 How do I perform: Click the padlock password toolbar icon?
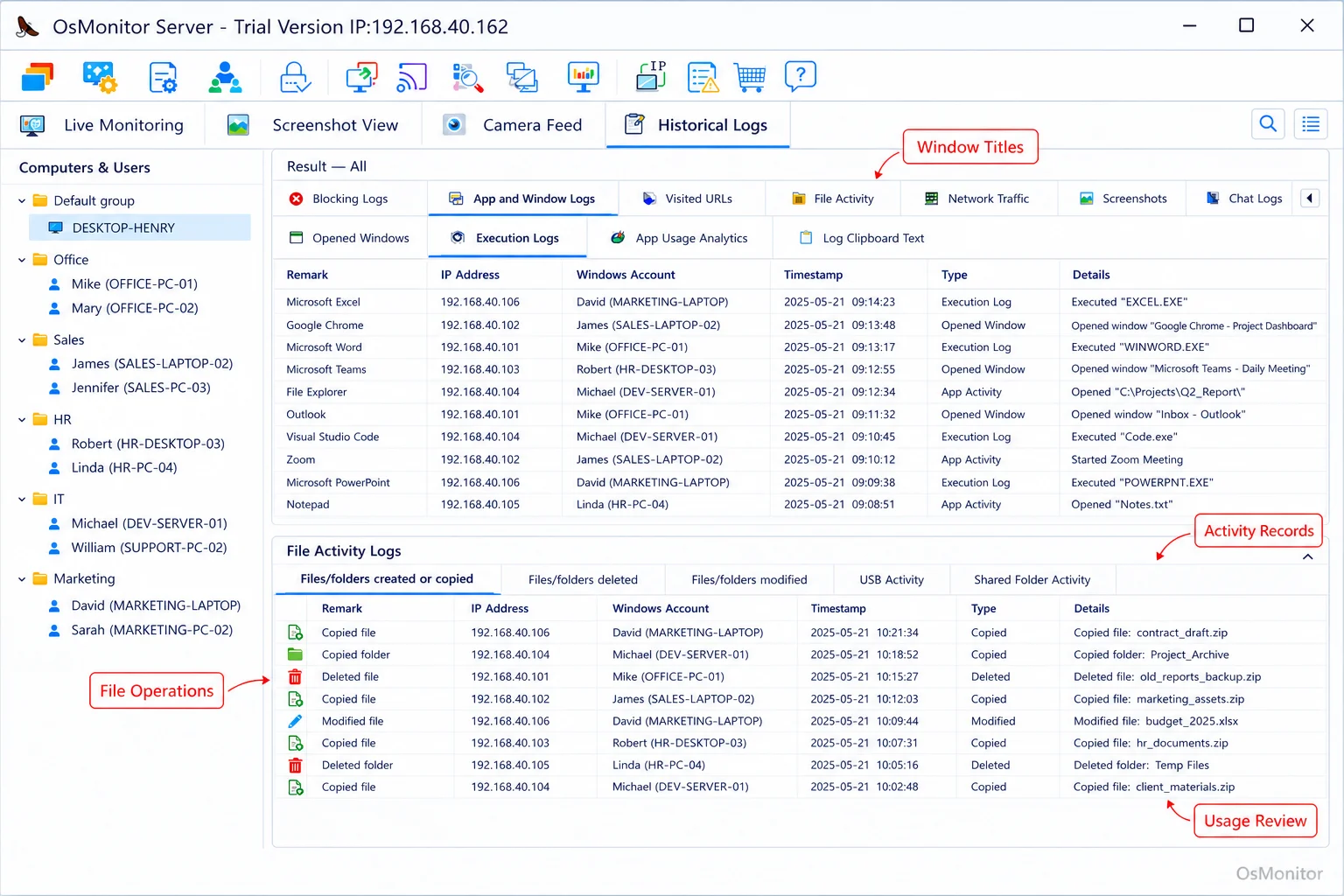(295, 77)
